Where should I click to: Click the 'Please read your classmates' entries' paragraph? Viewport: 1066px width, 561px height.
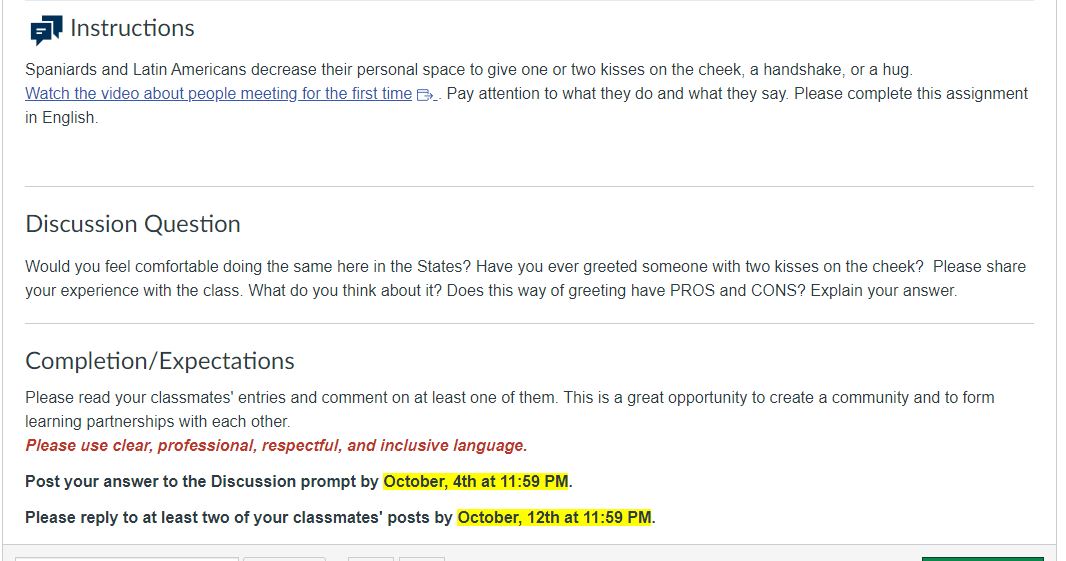point(510,409)
